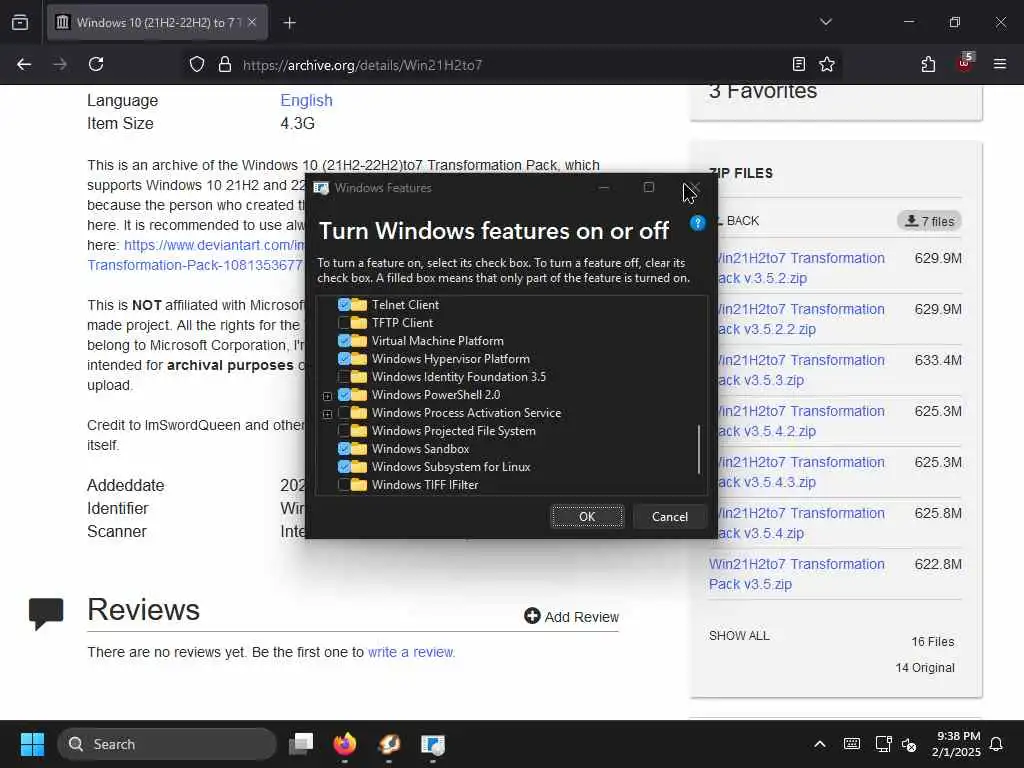The height and width of the screenshot is (768, 1024).
Task: Click the Windows Features list scrollbar
Action: 699,449
